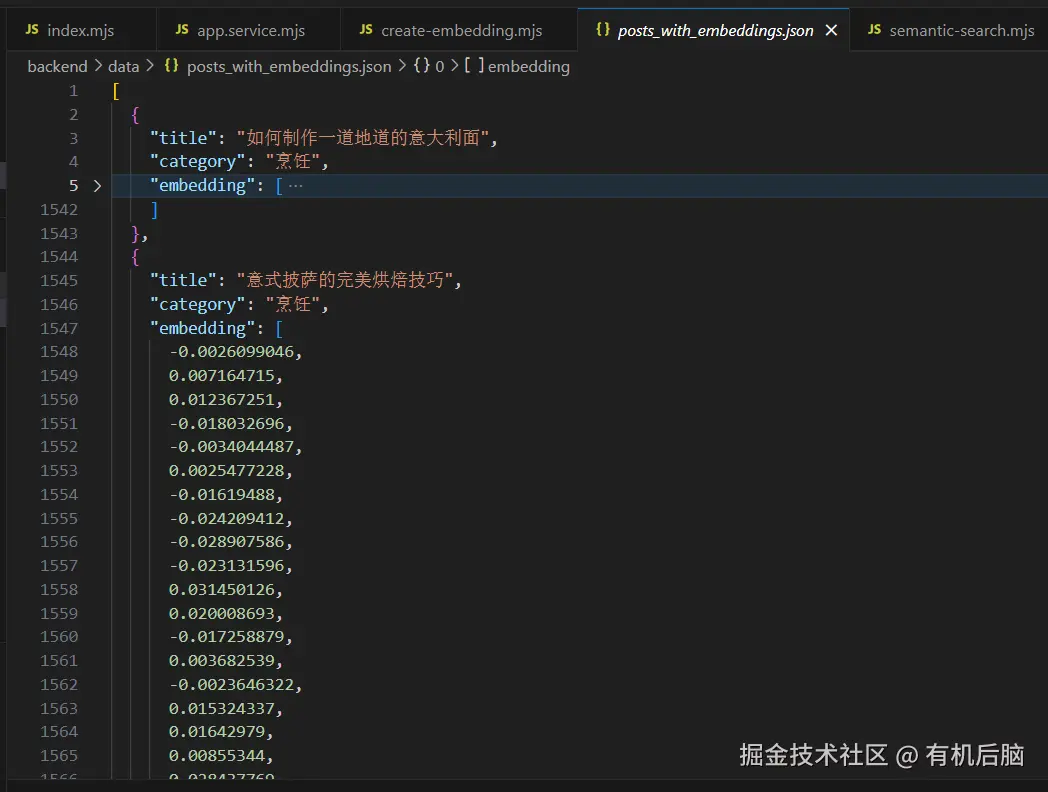Click line number 1547 in the gutter
Viewport: 1048px width, 792px height.
[x=59, y=328]
